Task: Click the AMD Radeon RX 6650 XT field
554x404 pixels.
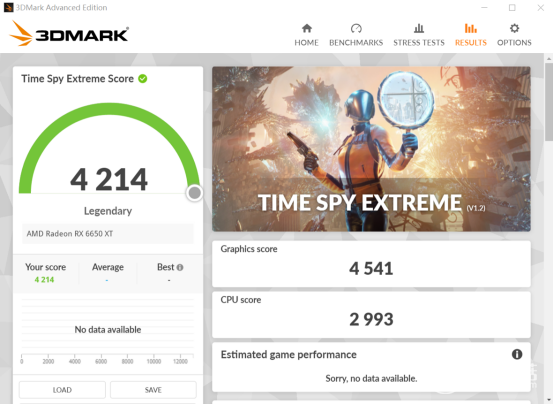Action: [108, 234]
